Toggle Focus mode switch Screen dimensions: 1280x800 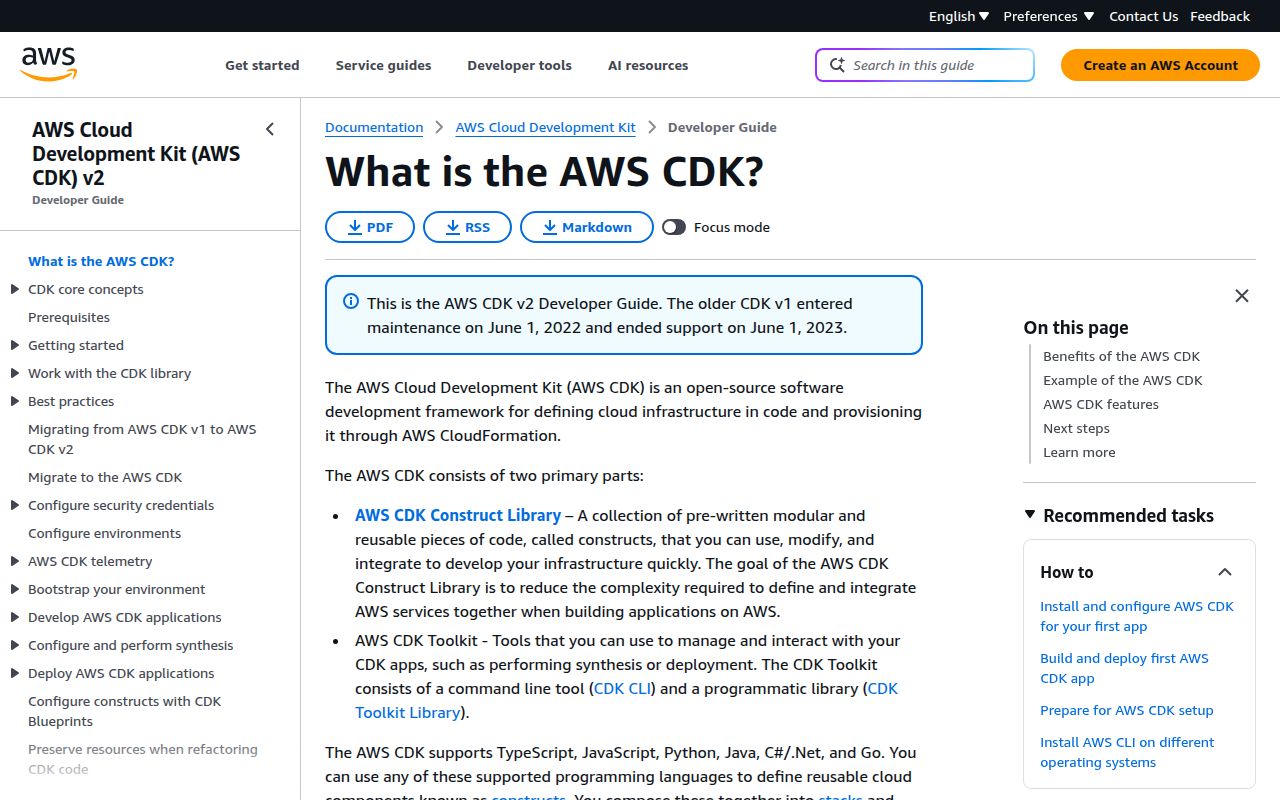point(674,227)
